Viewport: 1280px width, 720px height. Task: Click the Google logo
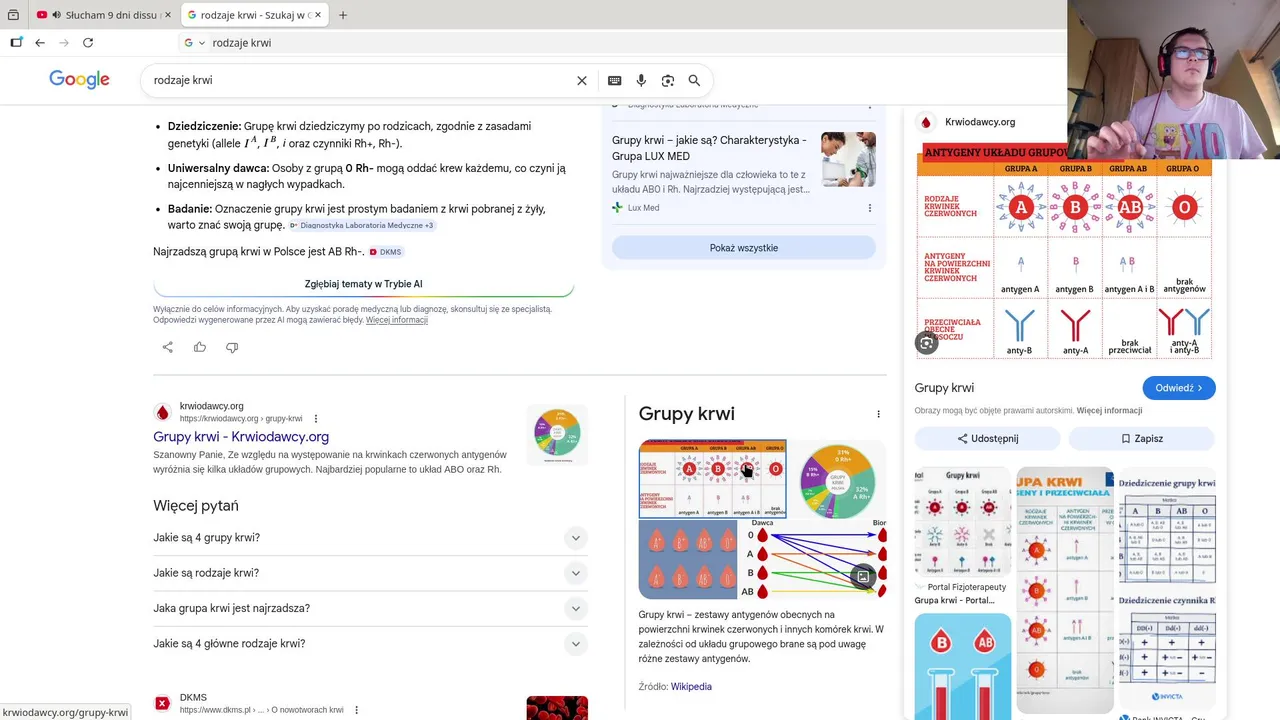click(79, 80)
